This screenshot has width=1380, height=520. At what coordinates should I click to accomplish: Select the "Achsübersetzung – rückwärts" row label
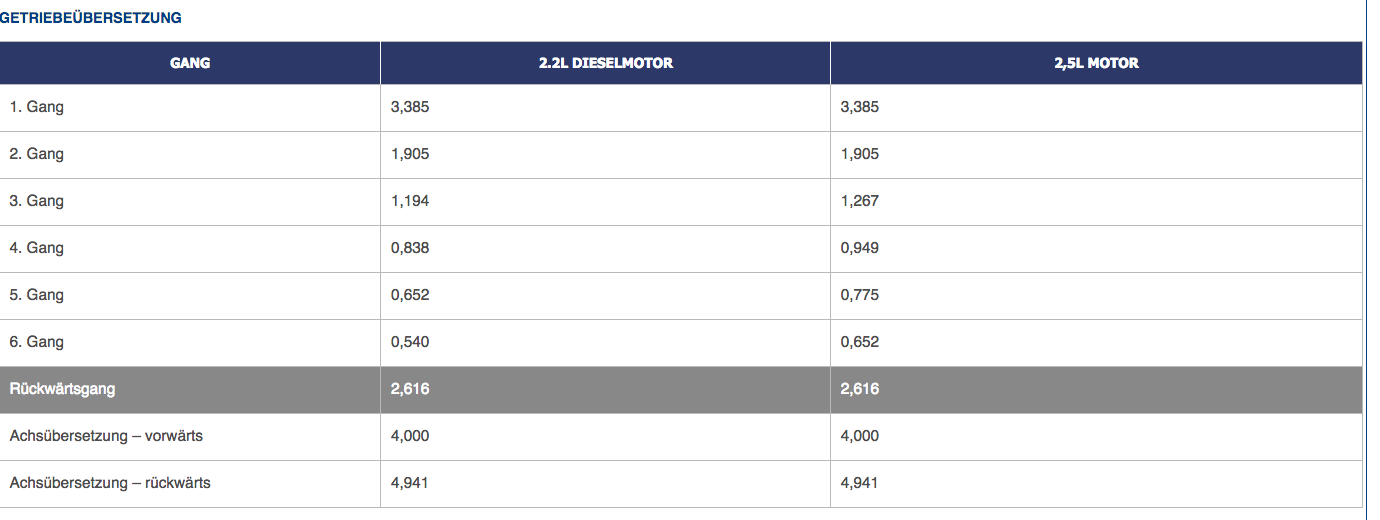(x=110, y=483)
